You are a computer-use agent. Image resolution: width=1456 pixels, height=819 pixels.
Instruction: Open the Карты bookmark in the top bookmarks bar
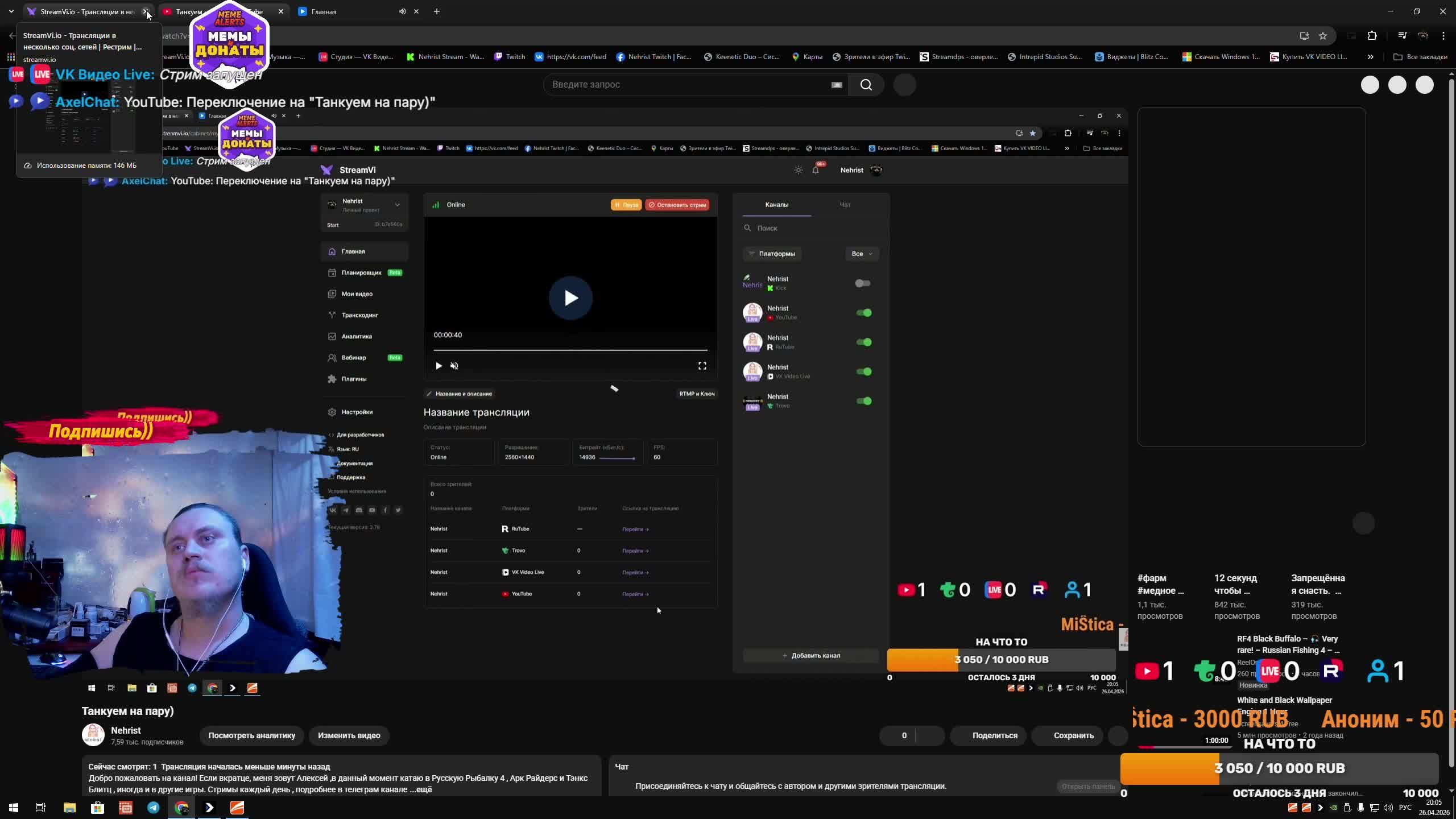pos(807,57)
